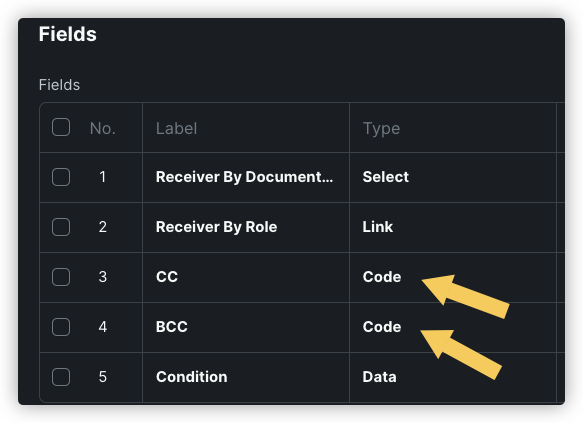Open the Select type dropdown in row 1
This screenshot has height=423, width=583.
pyautogui.click(x=453, y=177)
